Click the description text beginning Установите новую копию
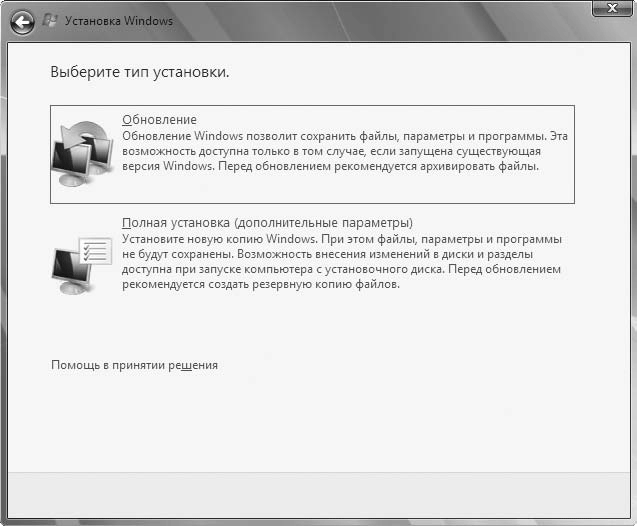This screenshot has width=637, height=526. 342,262
